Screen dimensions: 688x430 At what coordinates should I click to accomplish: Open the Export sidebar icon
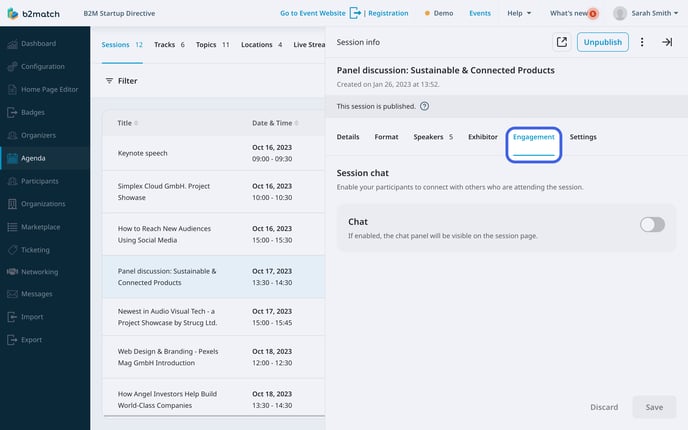coord(12,340)
